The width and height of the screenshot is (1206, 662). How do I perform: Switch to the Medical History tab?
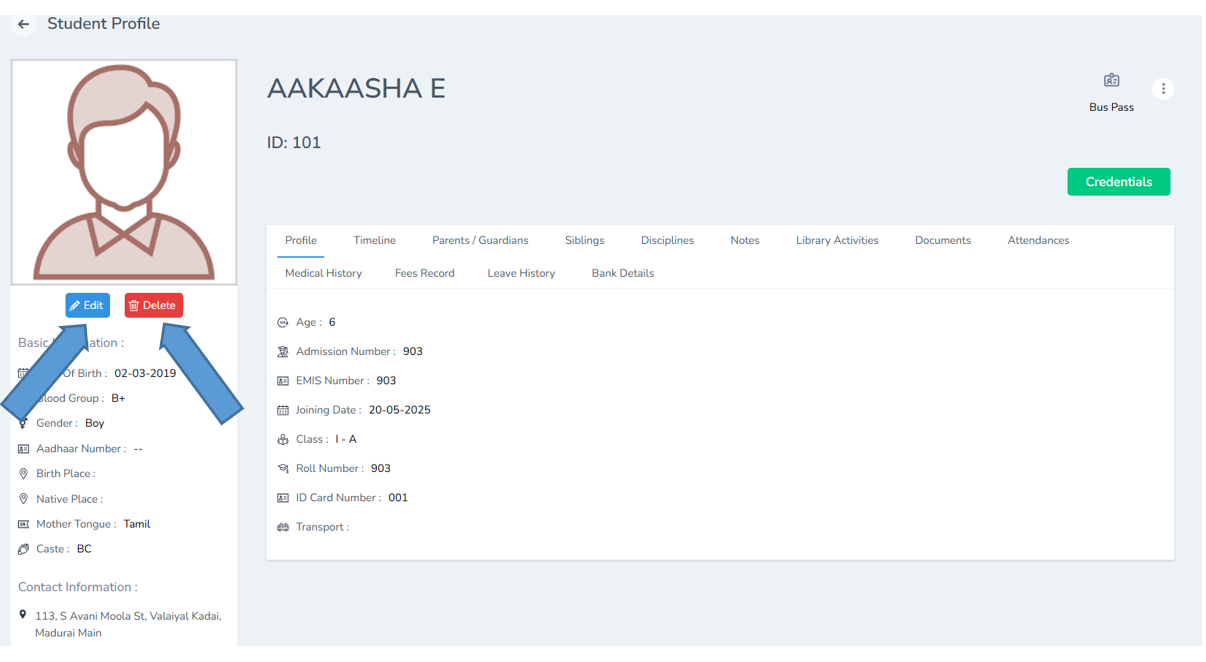tap(323, 272)
